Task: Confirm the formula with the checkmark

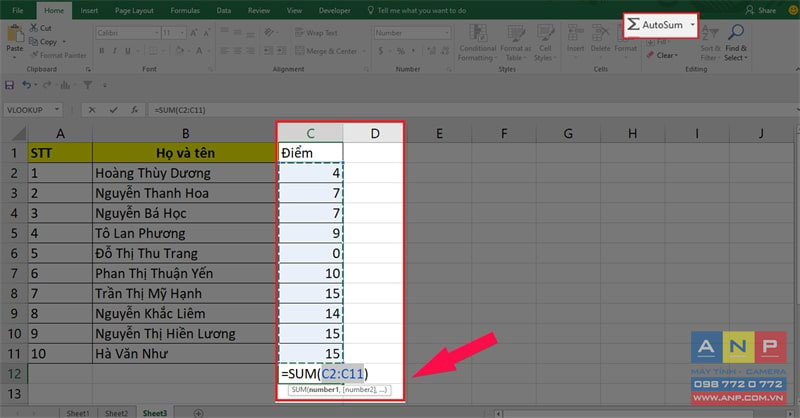Action: 113,110
